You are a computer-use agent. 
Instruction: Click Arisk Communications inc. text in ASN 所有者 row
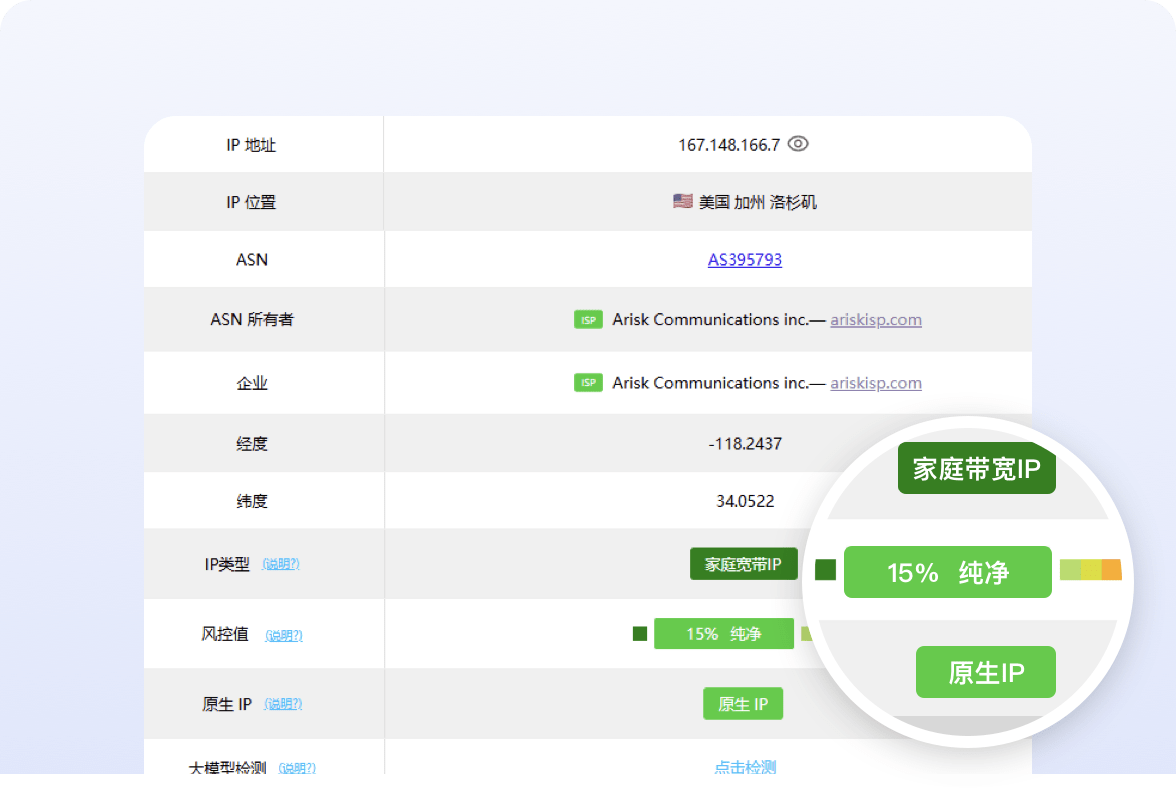click(x=710, y=319)
